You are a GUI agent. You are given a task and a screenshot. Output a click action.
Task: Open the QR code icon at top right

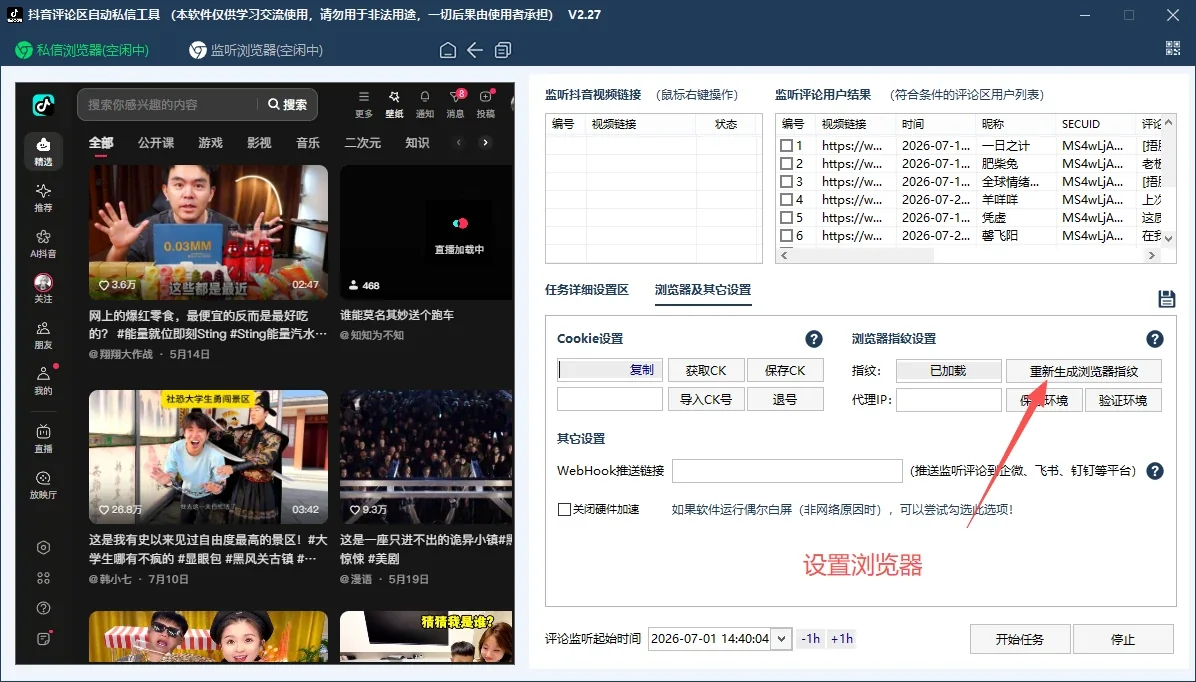pyautogui.click(x=1173, y=48)
